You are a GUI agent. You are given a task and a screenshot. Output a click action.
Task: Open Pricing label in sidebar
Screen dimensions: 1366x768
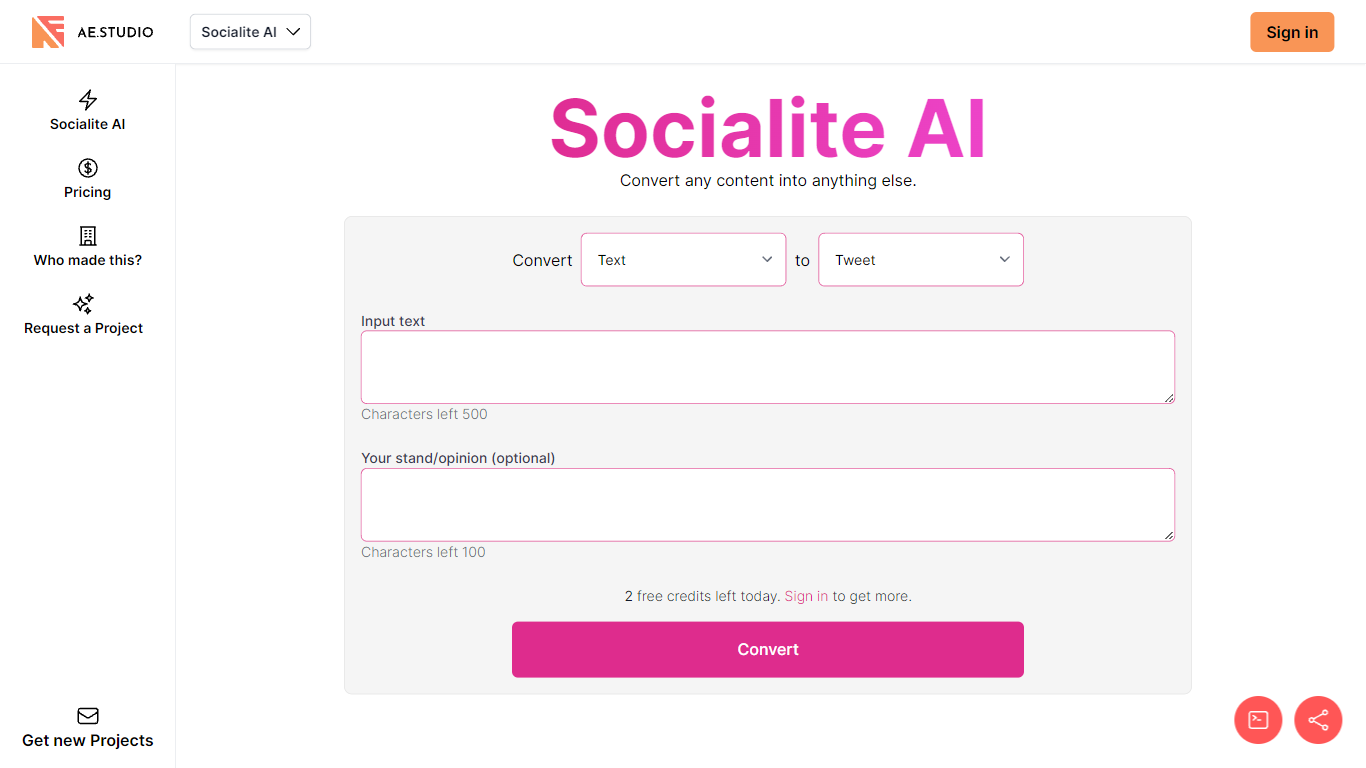coord(88,192)
